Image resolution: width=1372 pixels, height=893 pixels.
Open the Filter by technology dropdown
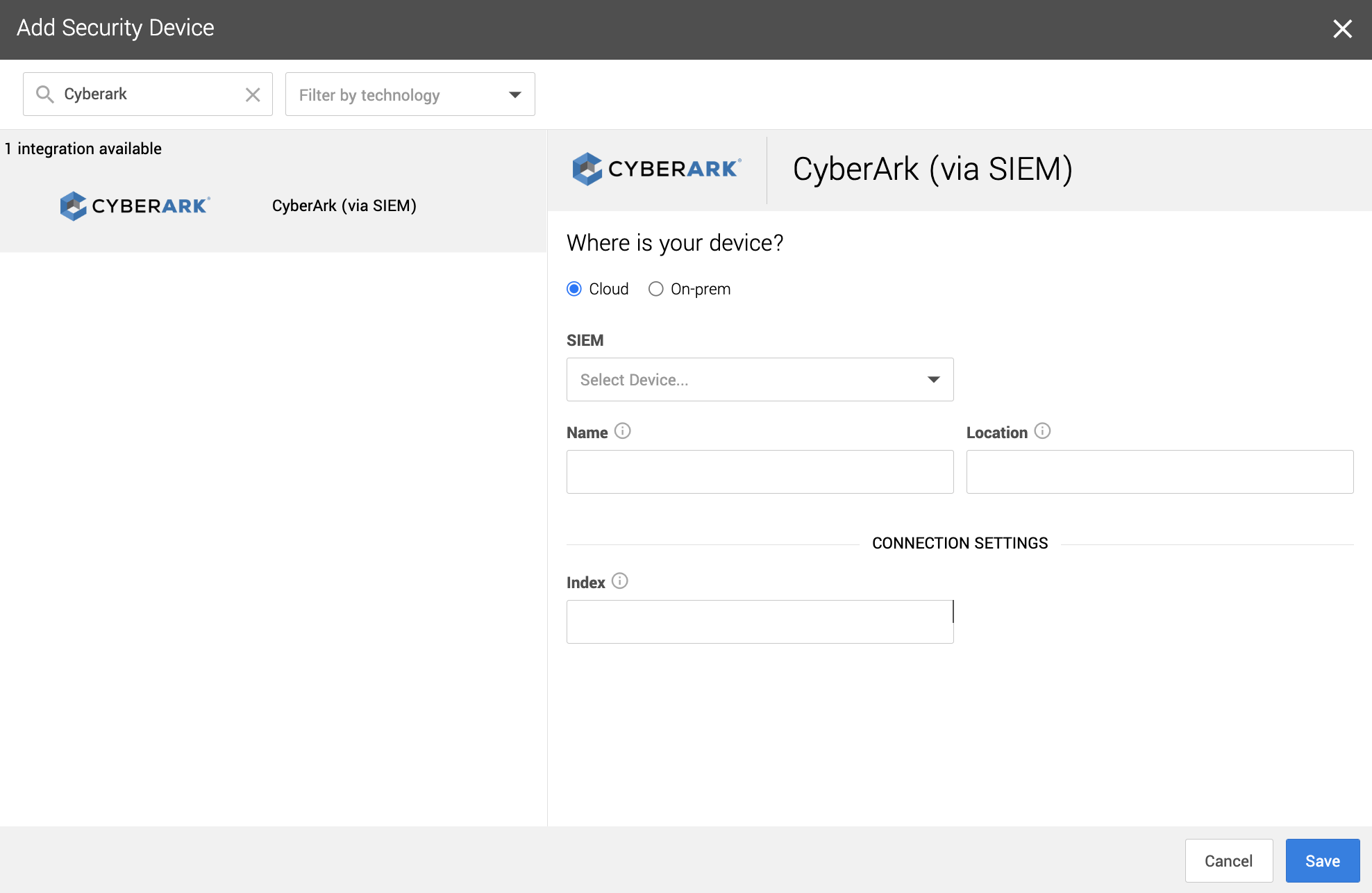click(410, 94)
